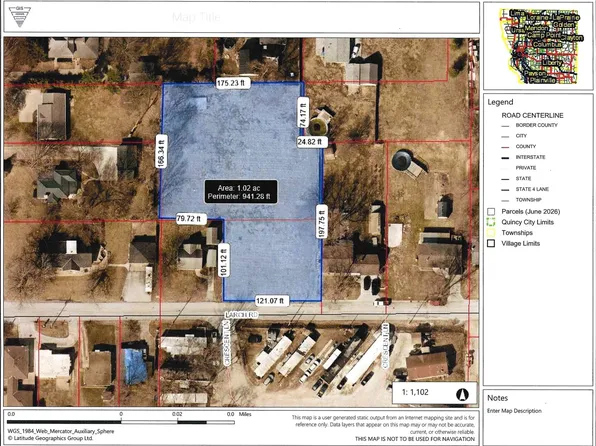
Task: Click the Village Limits legend box
Action: 491,243
